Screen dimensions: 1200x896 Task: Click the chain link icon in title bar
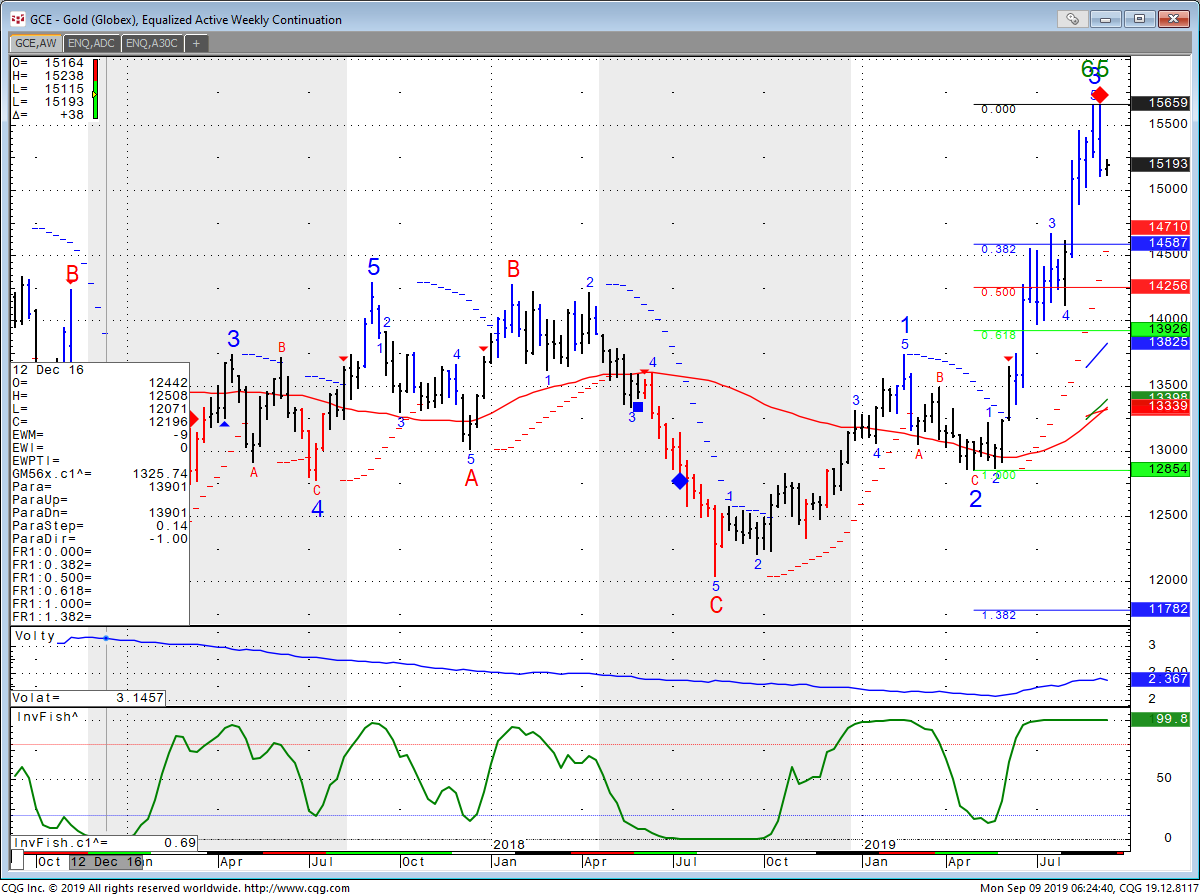[x=1071, y=19]
